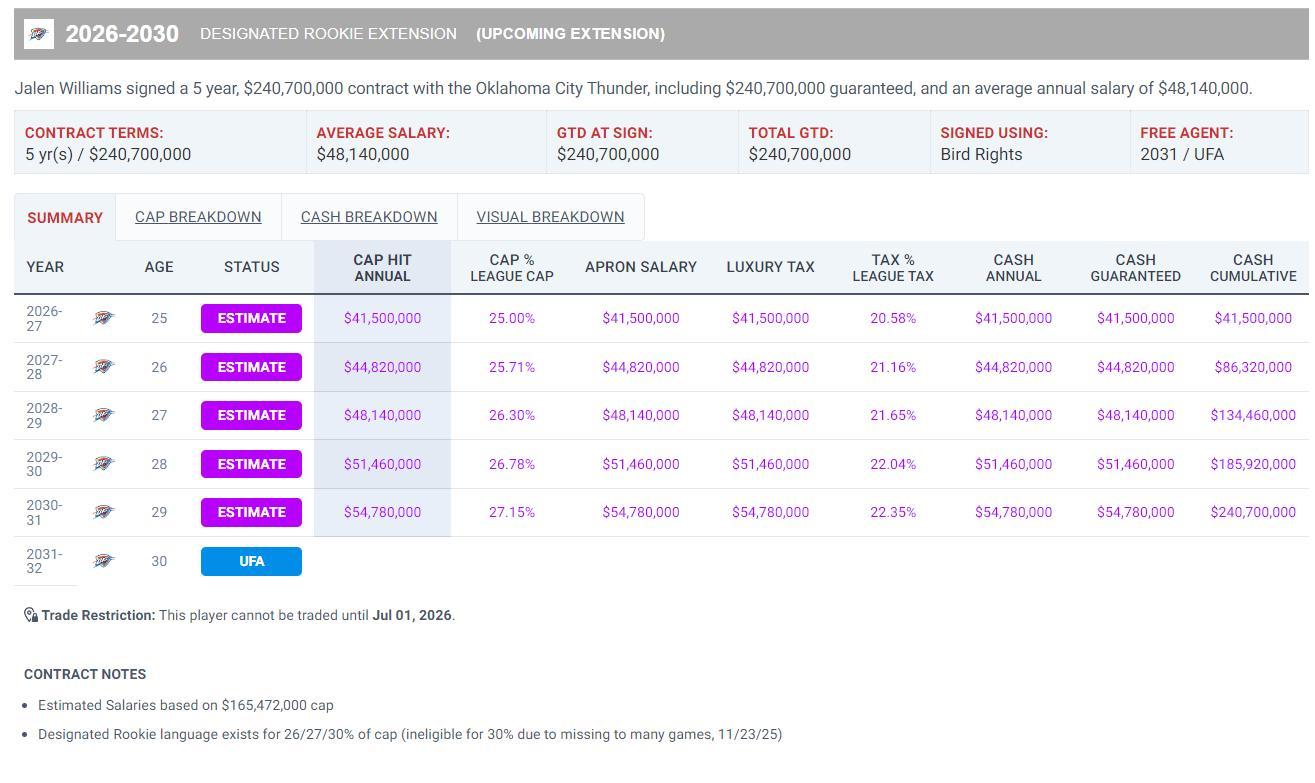Click the blue UFA status badge
The image size is (1315, 783).
pyautogui.click(x=251, y=561)
